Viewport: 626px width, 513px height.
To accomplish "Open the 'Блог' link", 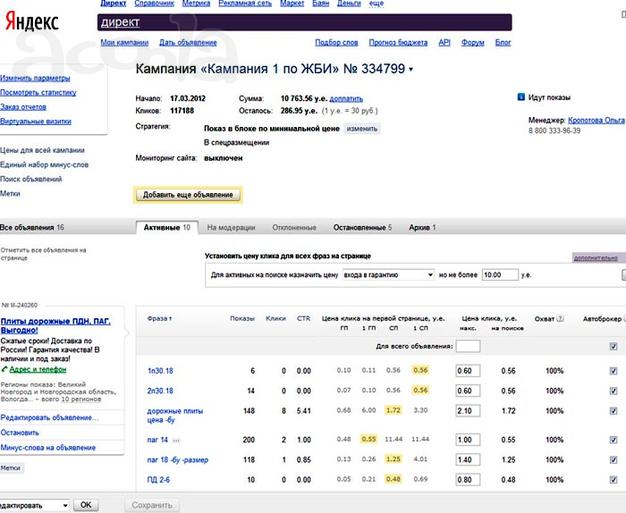I will (x=503, y=43).
